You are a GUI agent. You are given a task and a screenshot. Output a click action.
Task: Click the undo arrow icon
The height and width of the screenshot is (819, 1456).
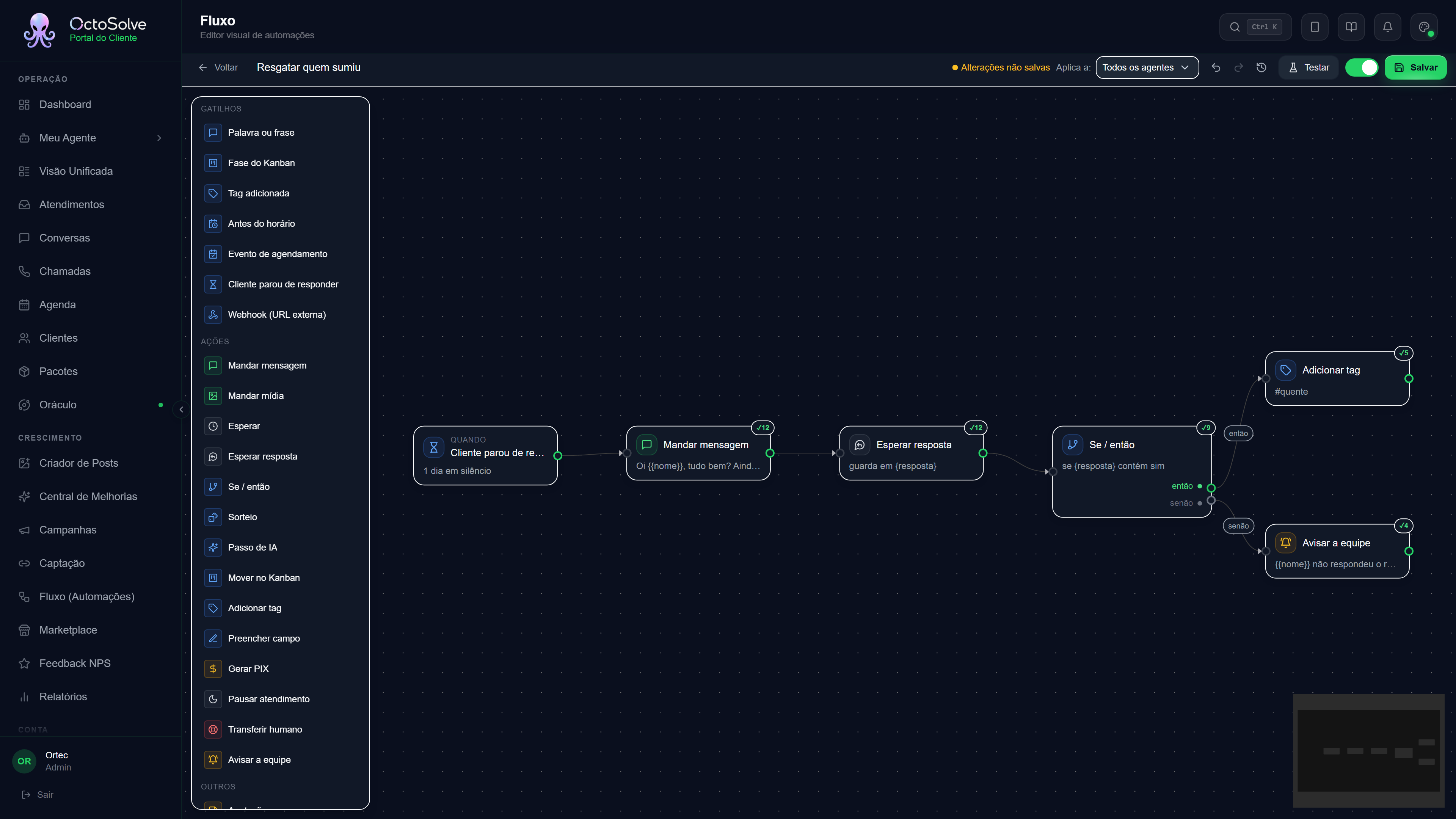point(1216,67)
